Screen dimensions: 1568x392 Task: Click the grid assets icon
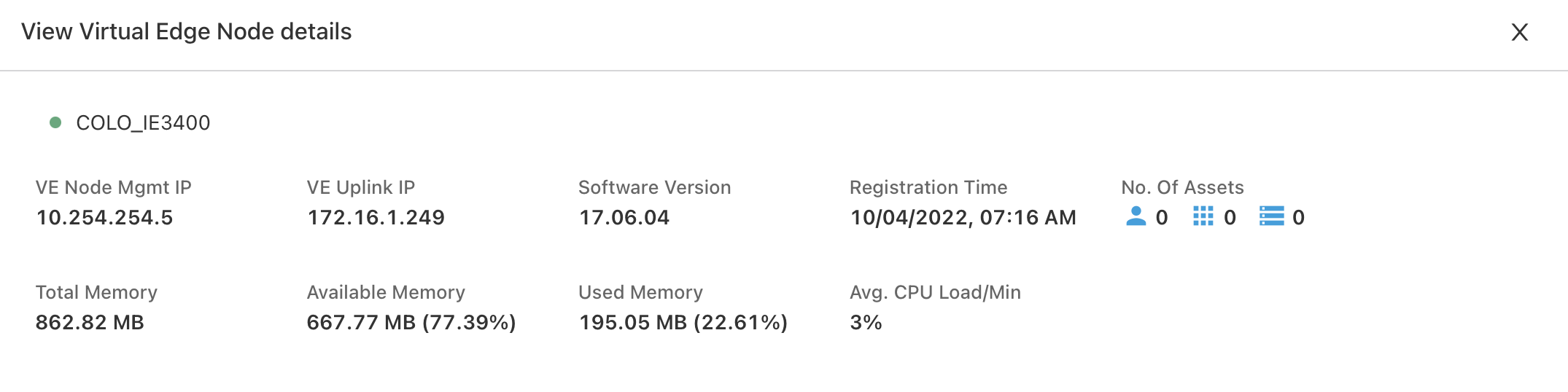[x=1203, y=216]
